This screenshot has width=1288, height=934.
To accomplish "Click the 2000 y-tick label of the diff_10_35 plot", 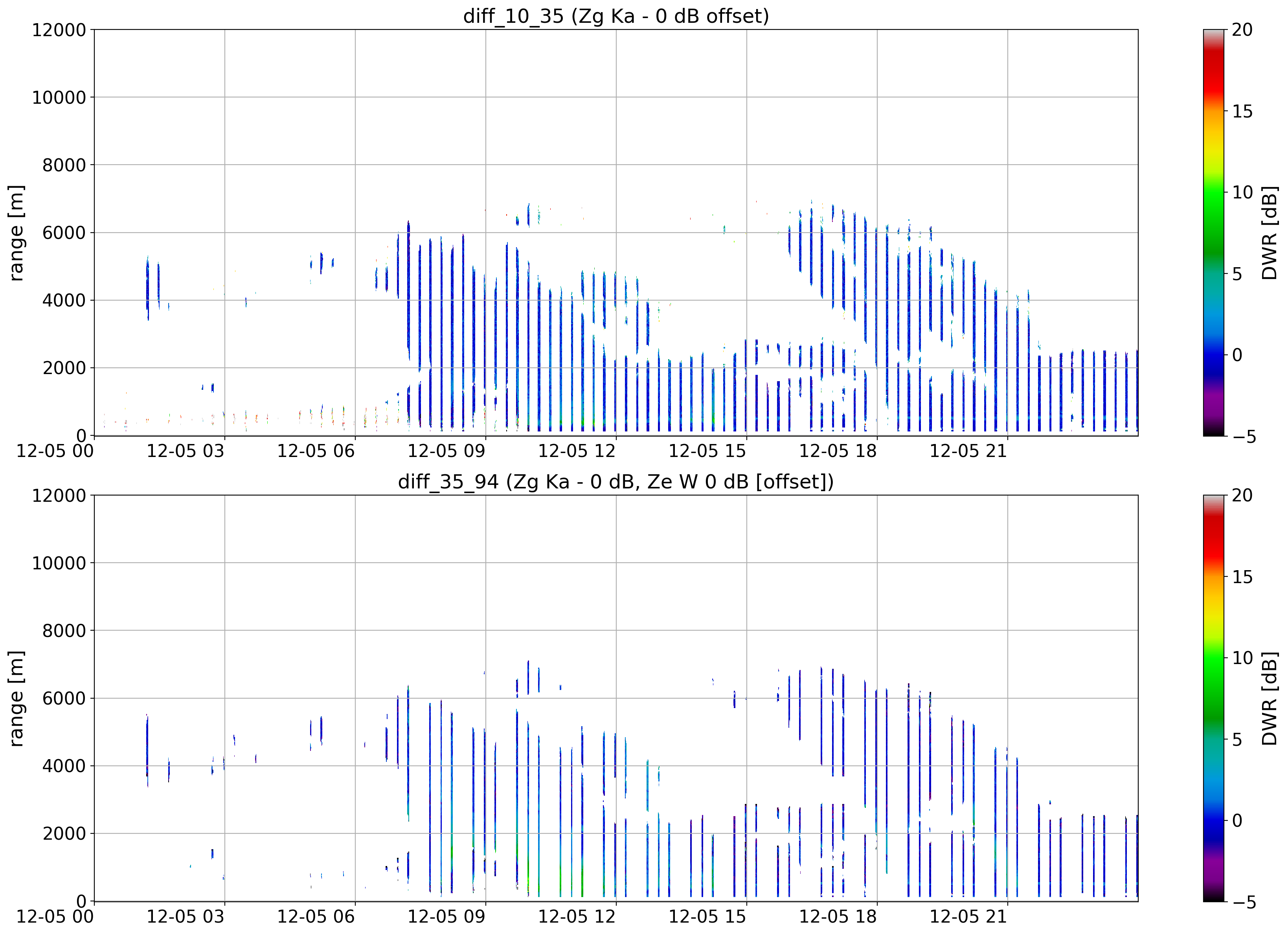I will point(64,368).
